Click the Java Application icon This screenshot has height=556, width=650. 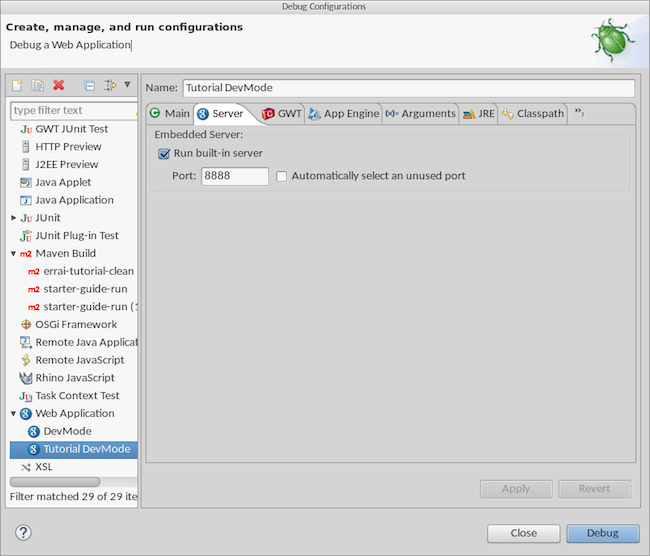[26, 200]
